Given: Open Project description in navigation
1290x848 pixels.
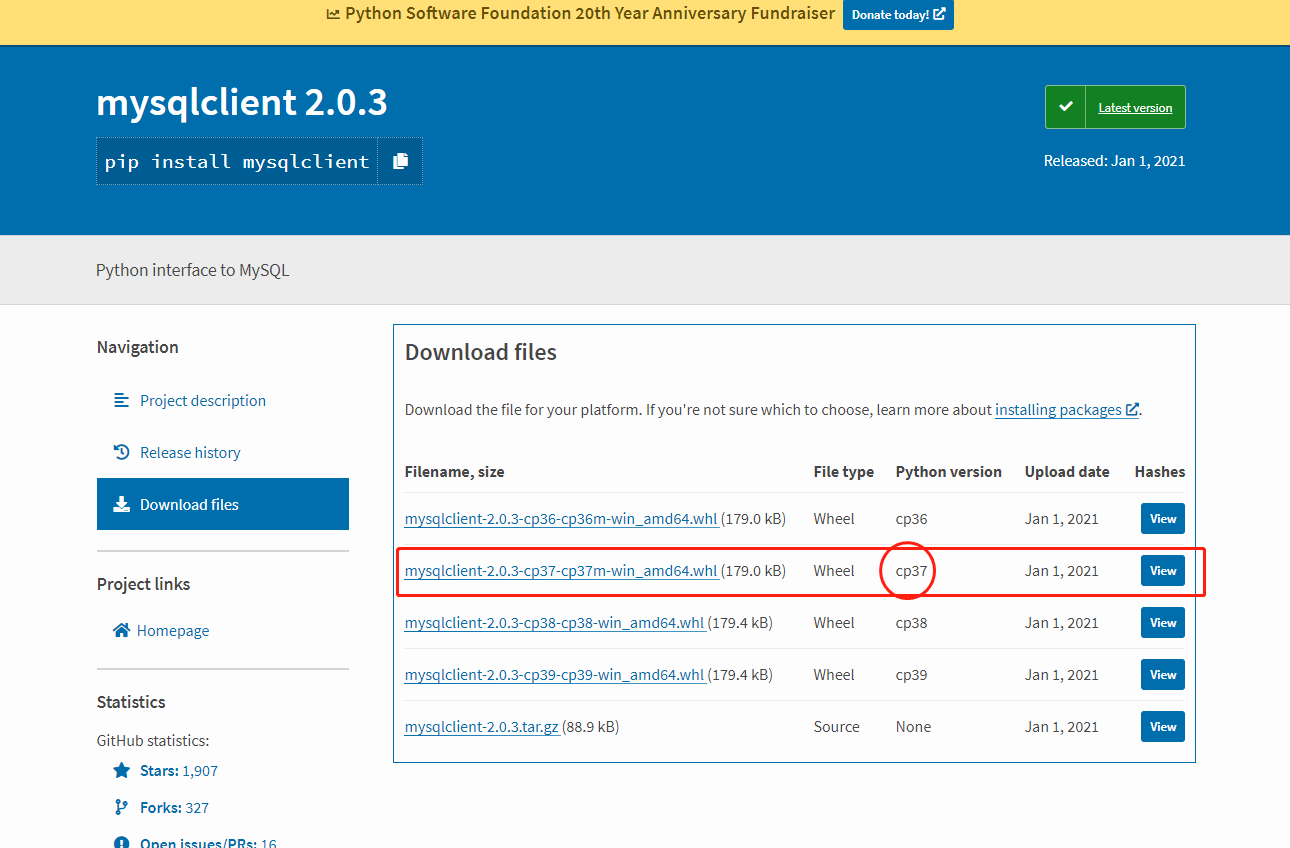Looking at the screenshot, I should pyautogui.click(x=203, y=400).
